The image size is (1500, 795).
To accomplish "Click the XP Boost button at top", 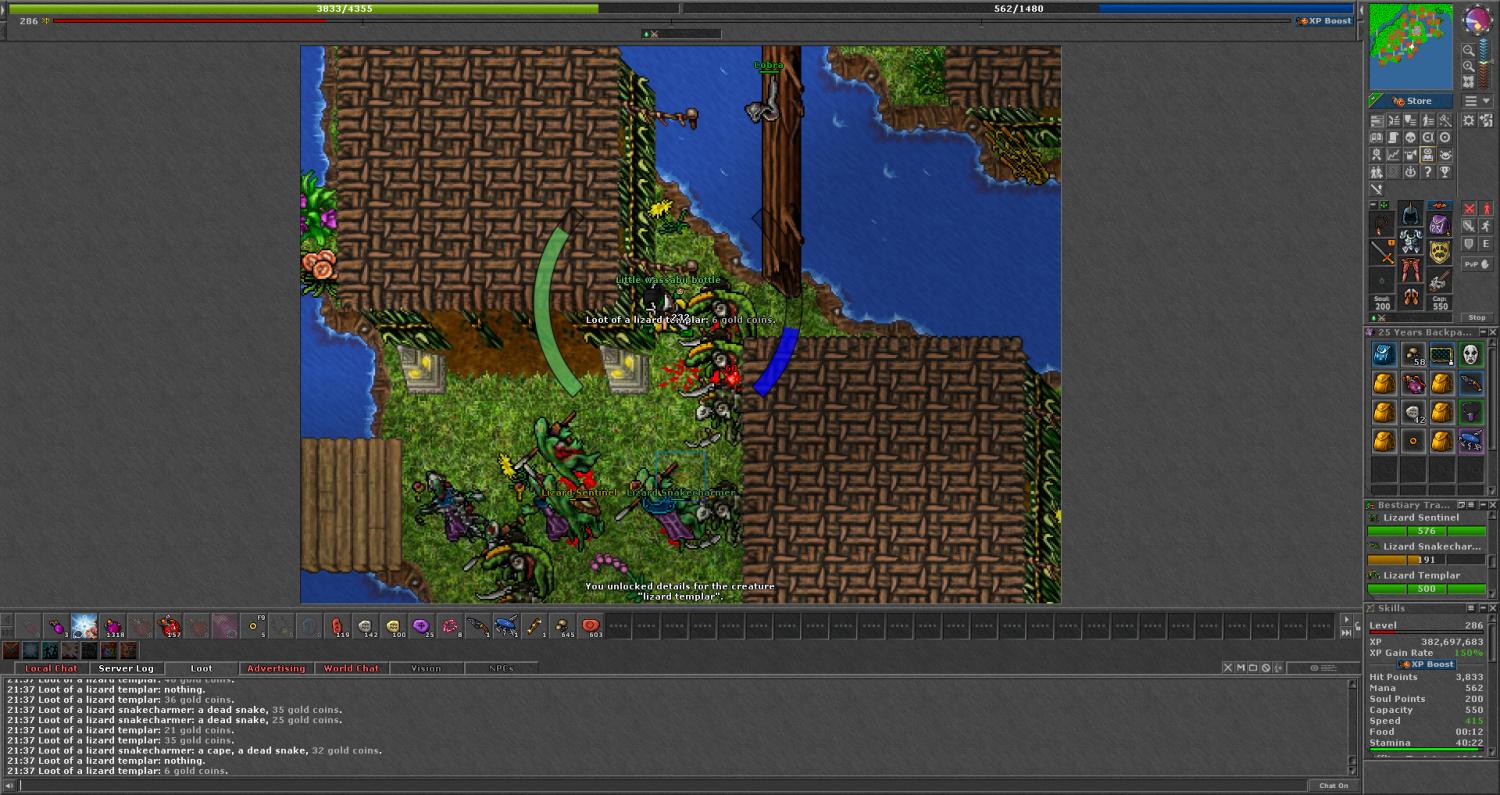I will point(1324,21).
